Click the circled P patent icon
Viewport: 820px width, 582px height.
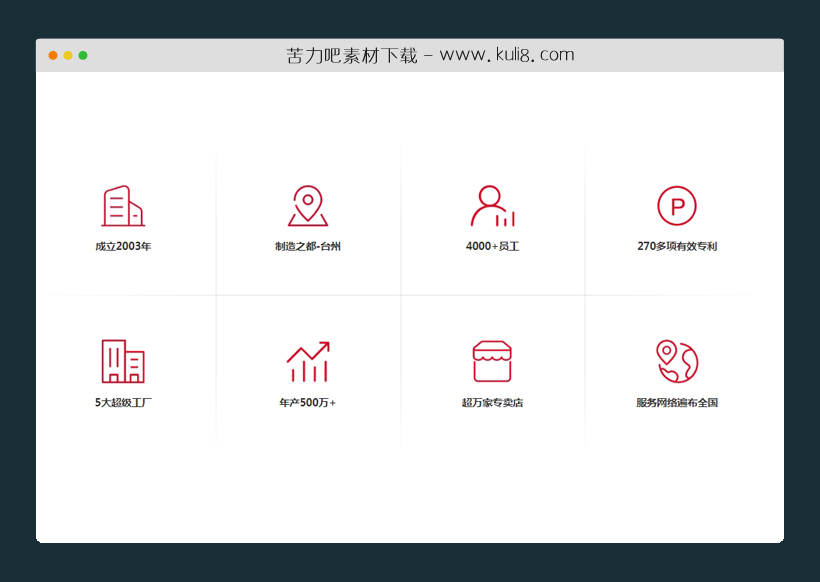coord(679,204)
